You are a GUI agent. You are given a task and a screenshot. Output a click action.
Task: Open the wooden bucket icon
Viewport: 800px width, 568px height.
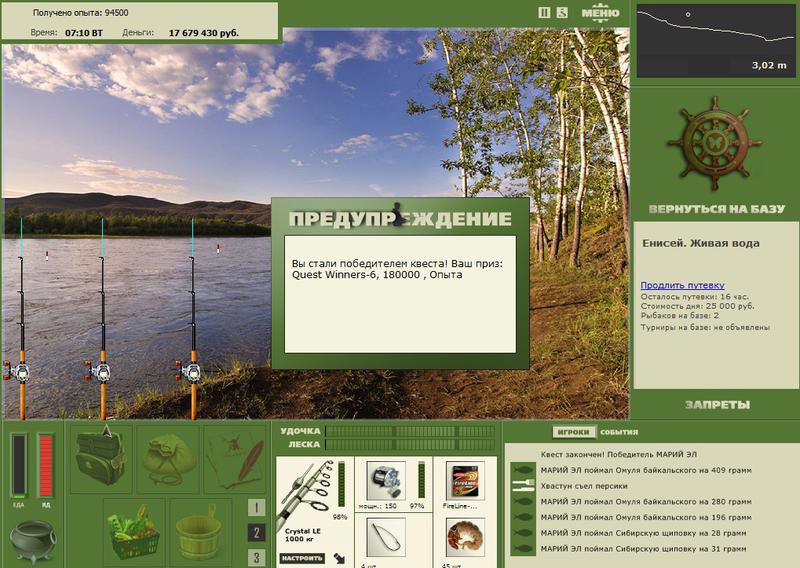click(199, 531)
